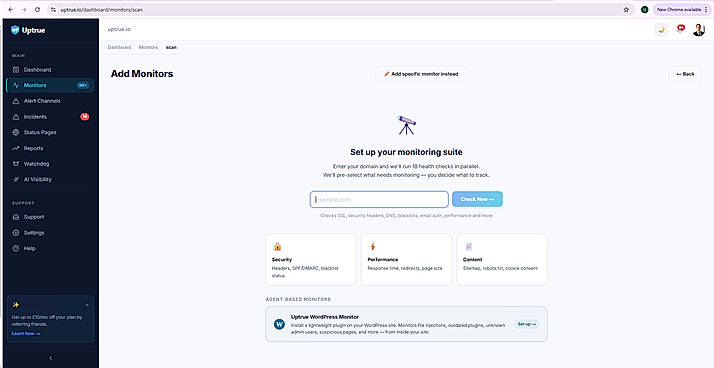Open Support from the sidebar
Viewport: 714px width, 368px height.
tap(50, 217)
